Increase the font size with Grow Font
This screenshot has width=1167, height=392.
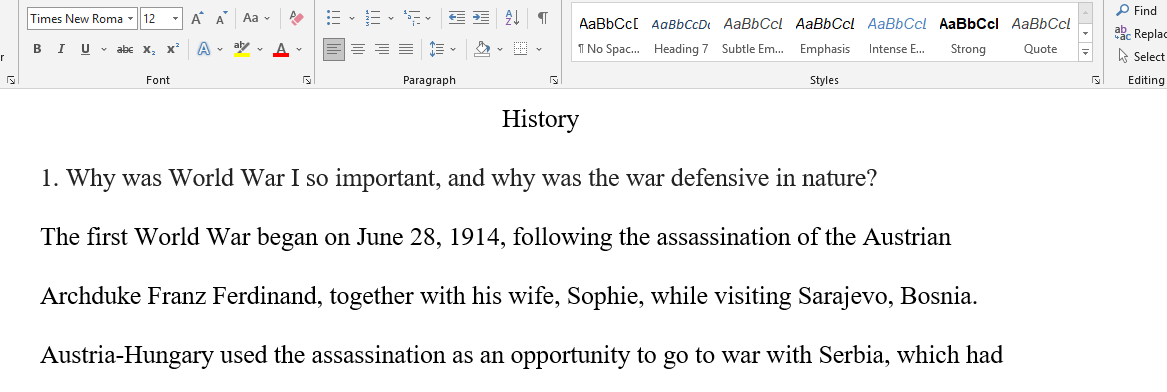[196, 19]
